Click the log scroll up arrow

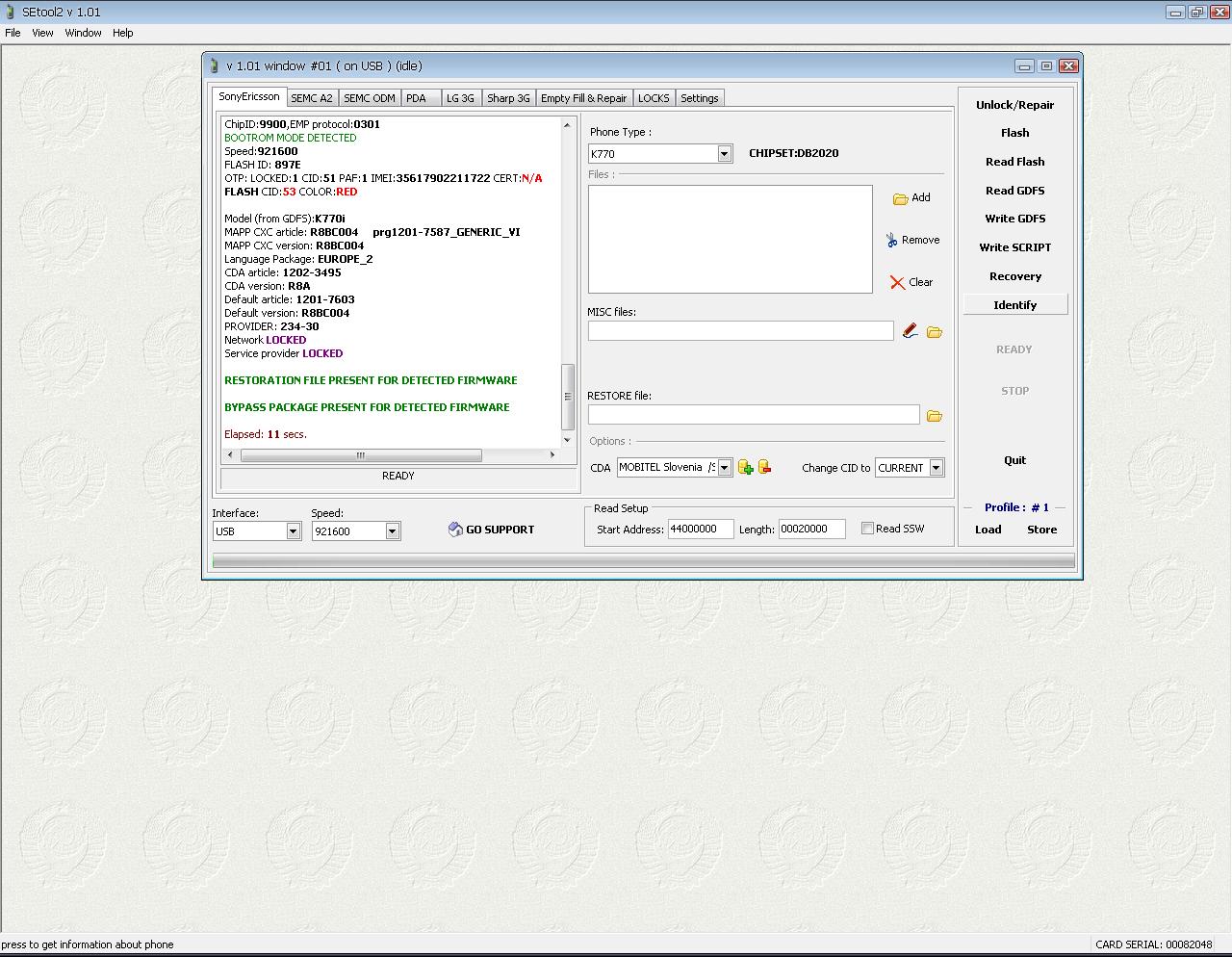[568, 125]
